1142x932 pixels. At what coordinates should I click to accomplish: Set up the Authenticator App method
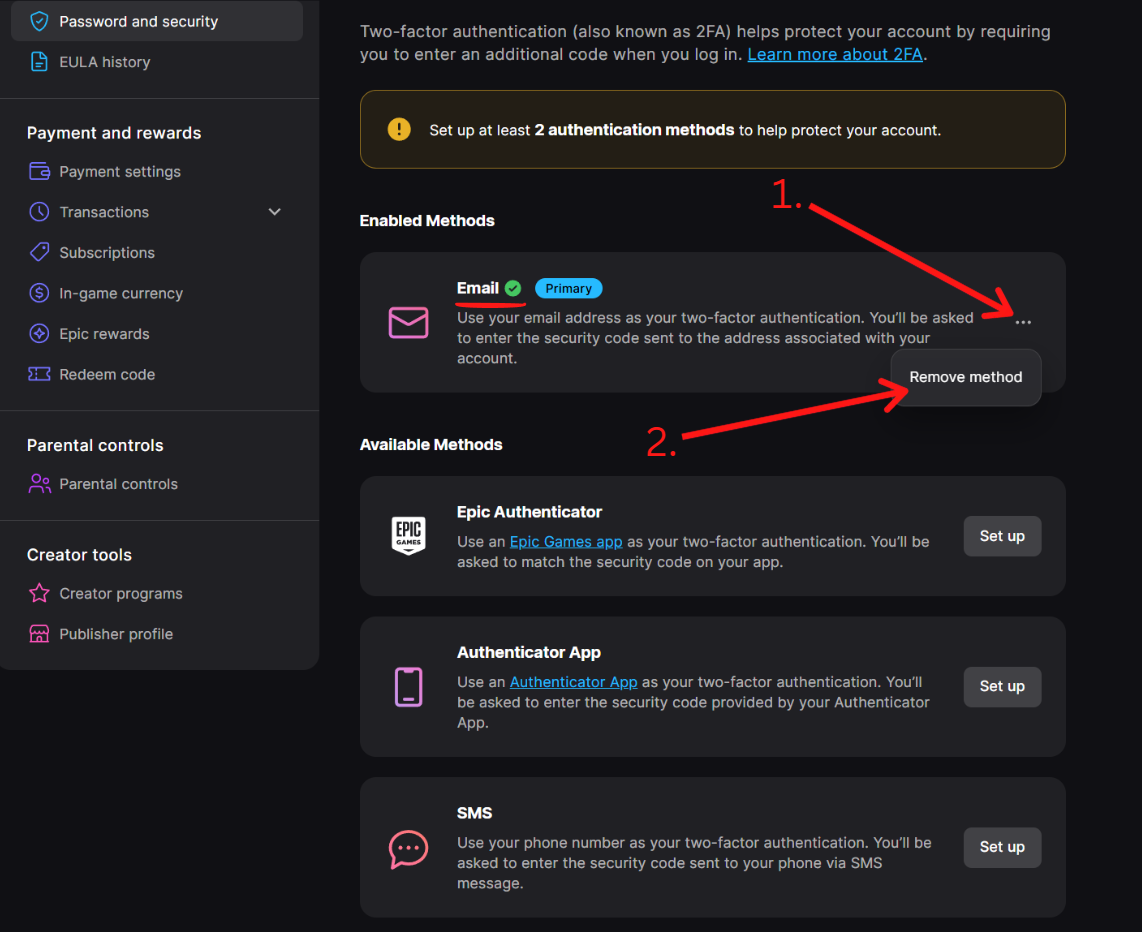click(1002, 686)
